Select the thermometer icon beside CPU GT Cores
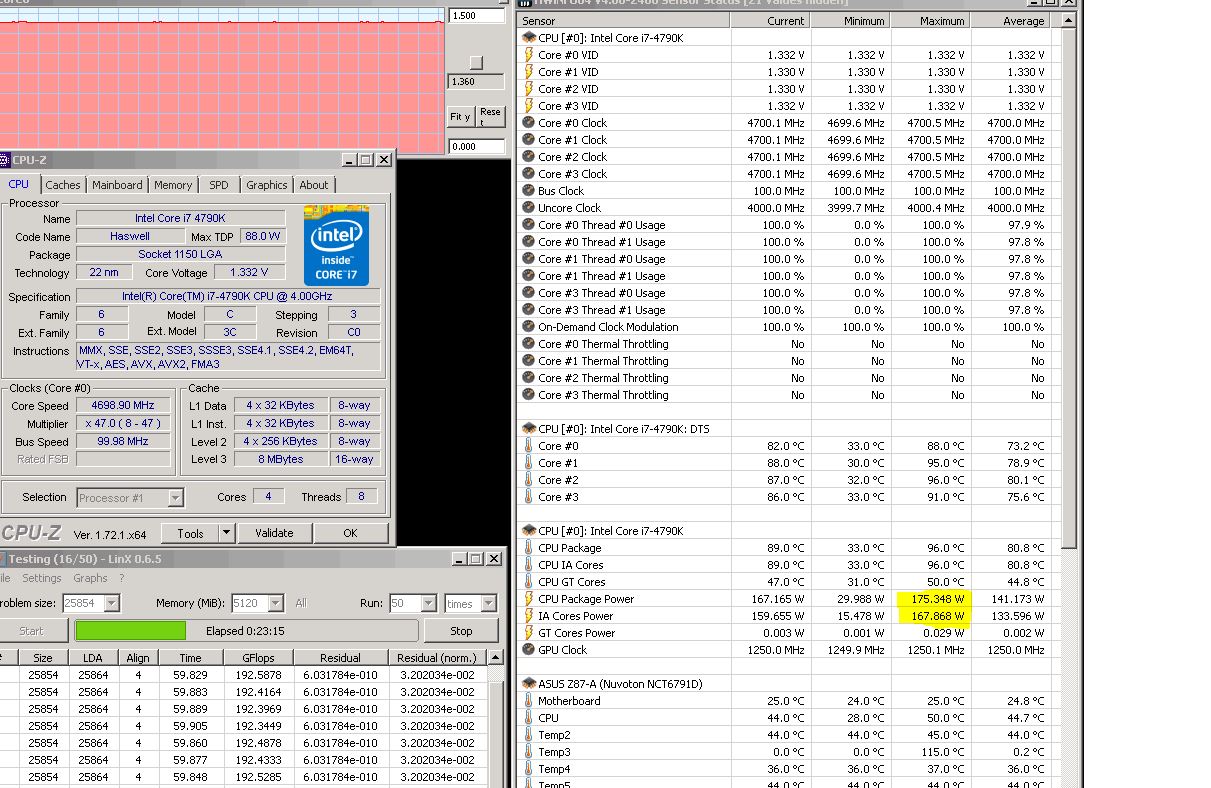The width and height of the screenshot is (1211, 788). tap(529, 582)
